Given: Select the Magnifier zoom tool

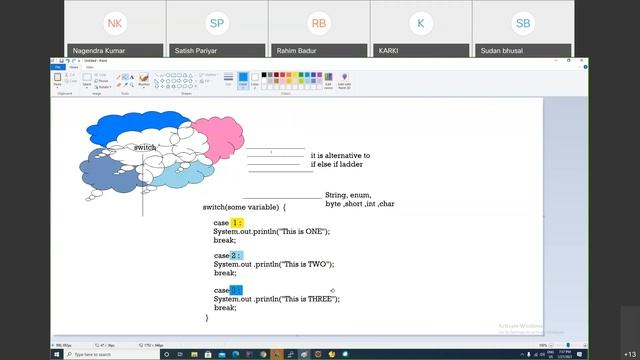Looking at the screenshot, I should point(132,84).
